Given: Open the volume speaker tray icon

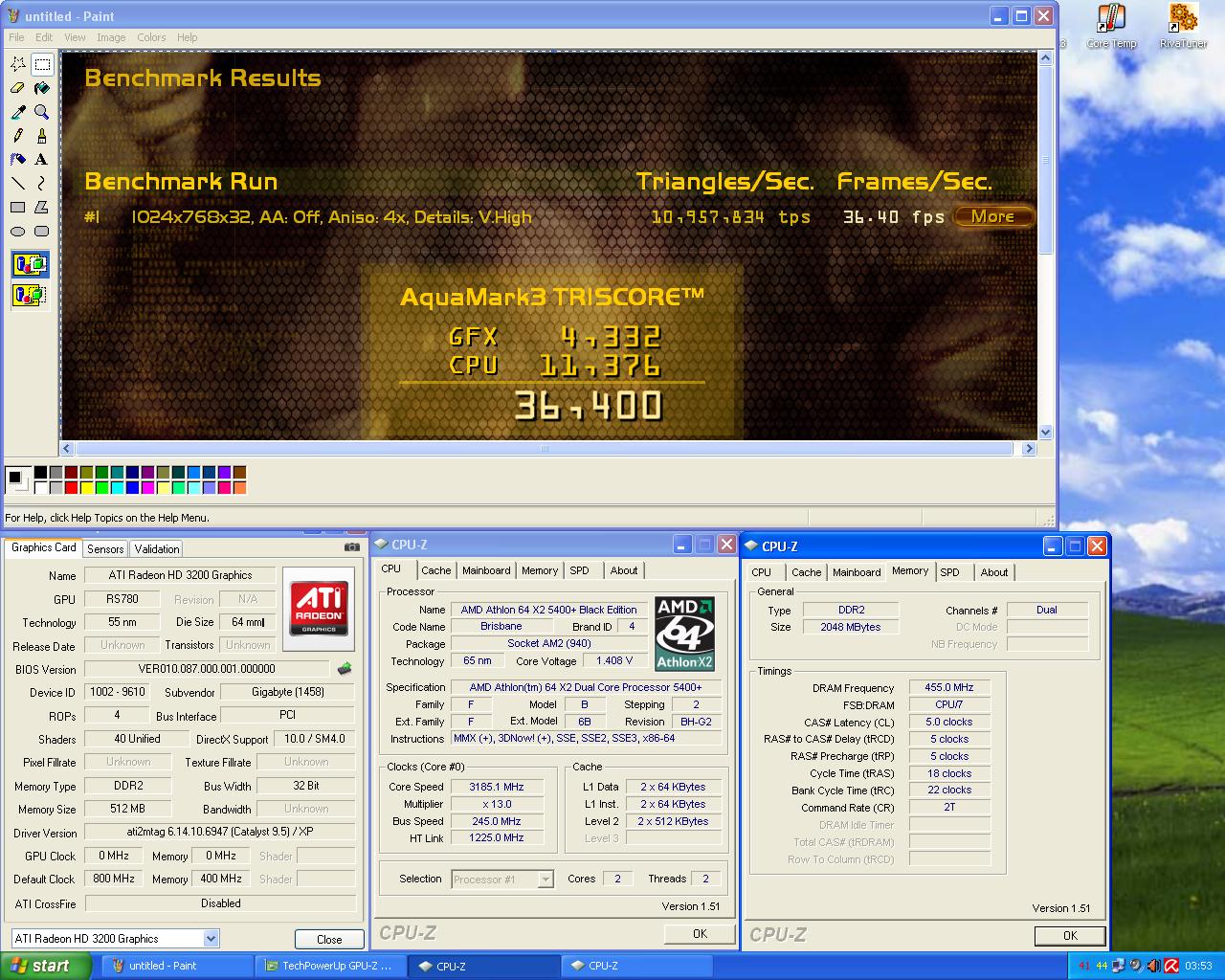Looking at the screenshot, I should [x=1153, y=966].
